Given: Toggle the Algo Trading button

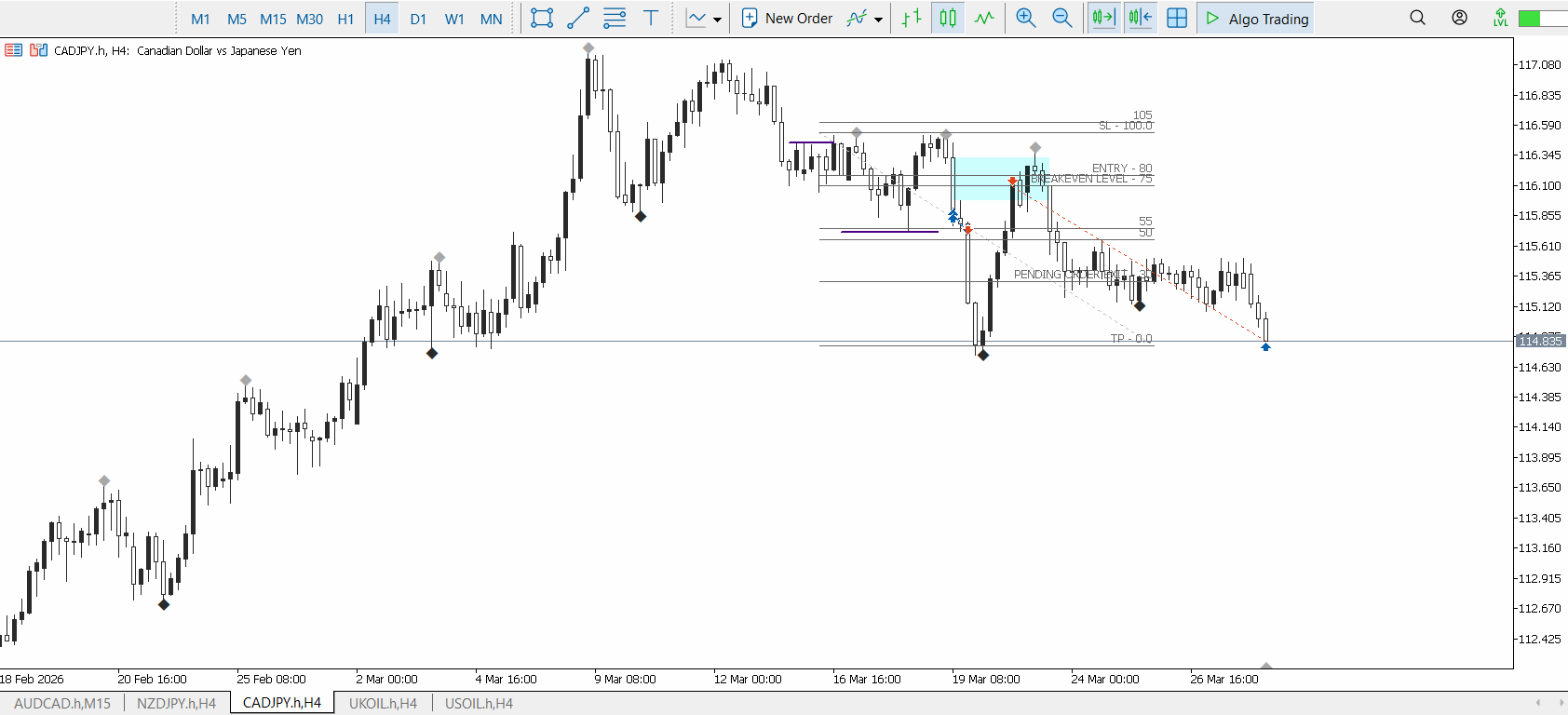Looking at the screenshot, I should pyautogui.click(x=1256, y=19).
